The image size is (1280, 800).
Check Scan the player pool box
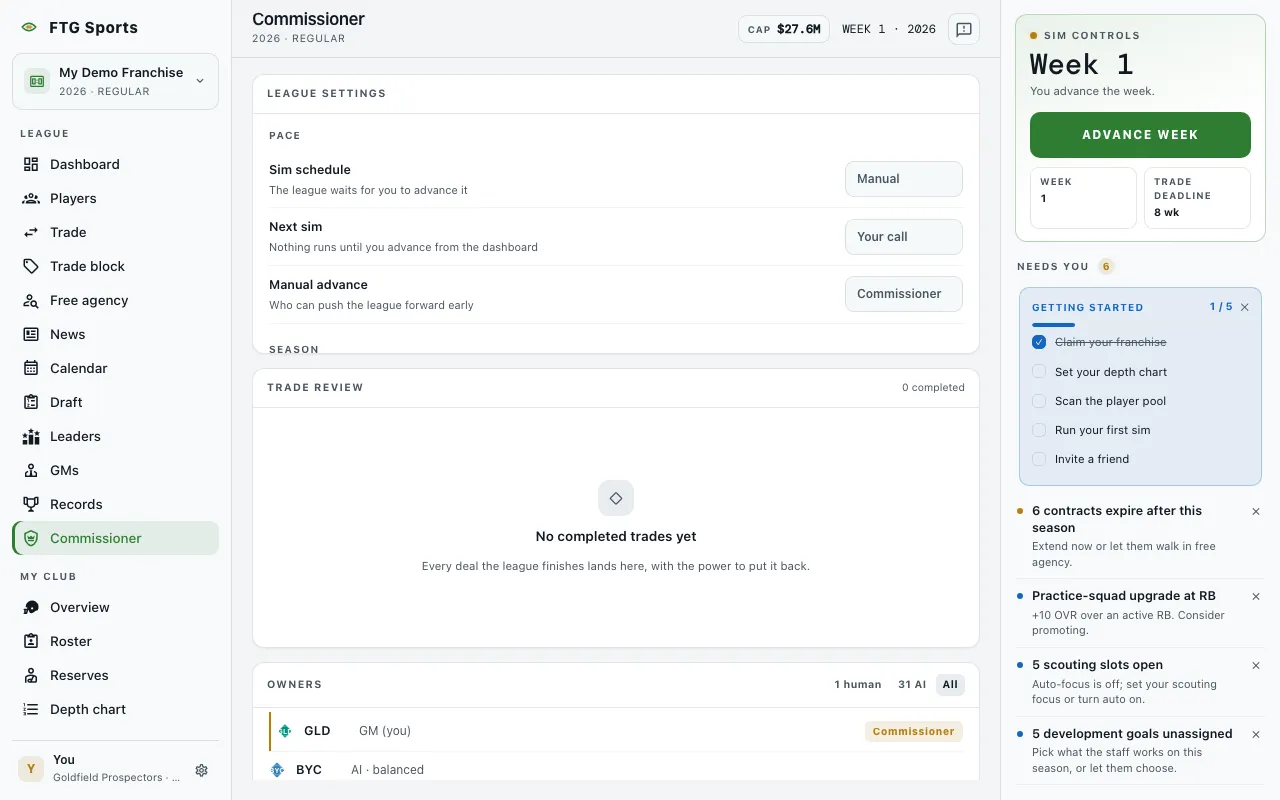(1039, 400)
